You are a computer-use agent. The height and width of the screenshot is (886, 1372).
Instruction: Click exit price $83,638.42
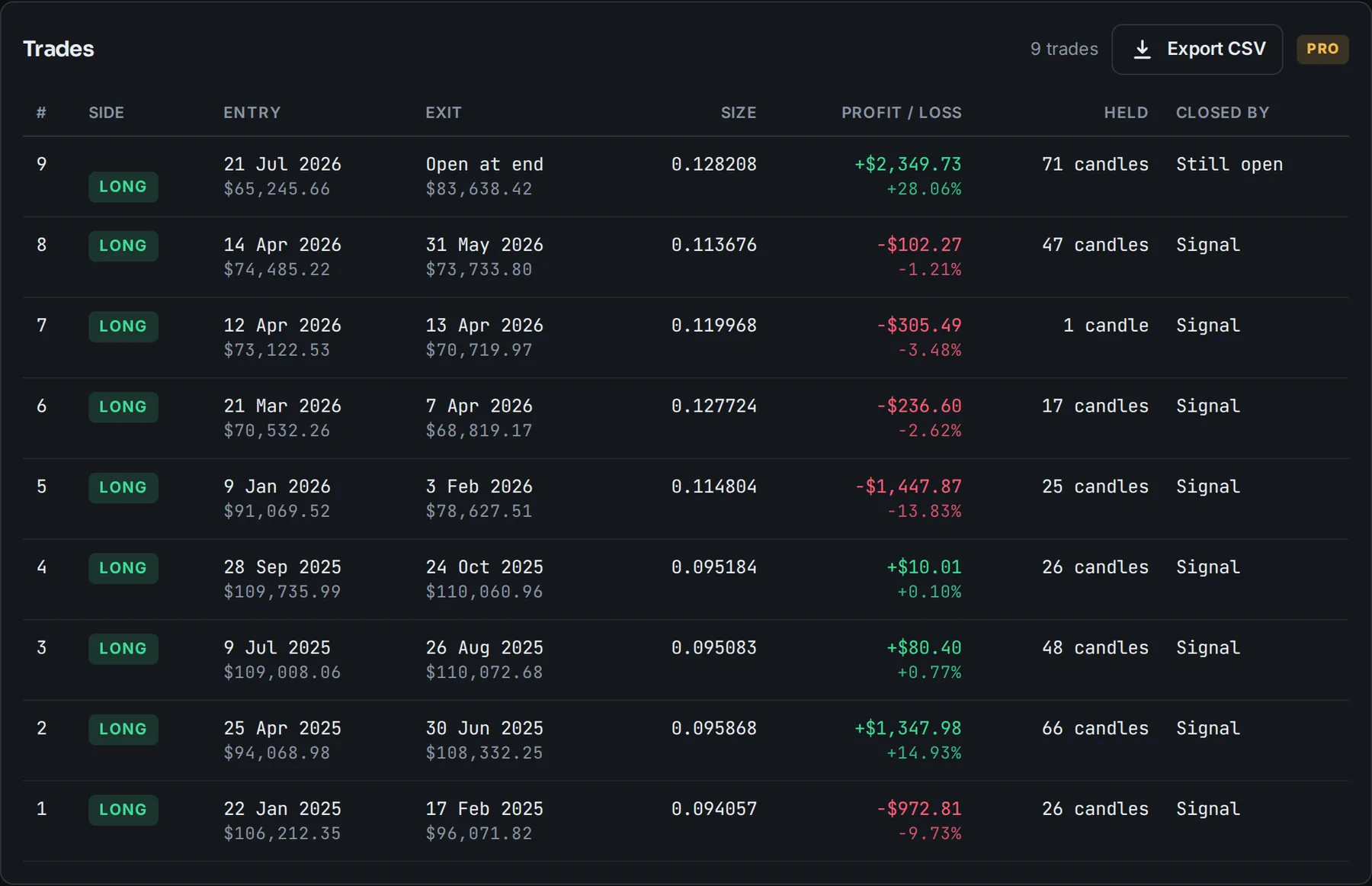coord(479,189)
